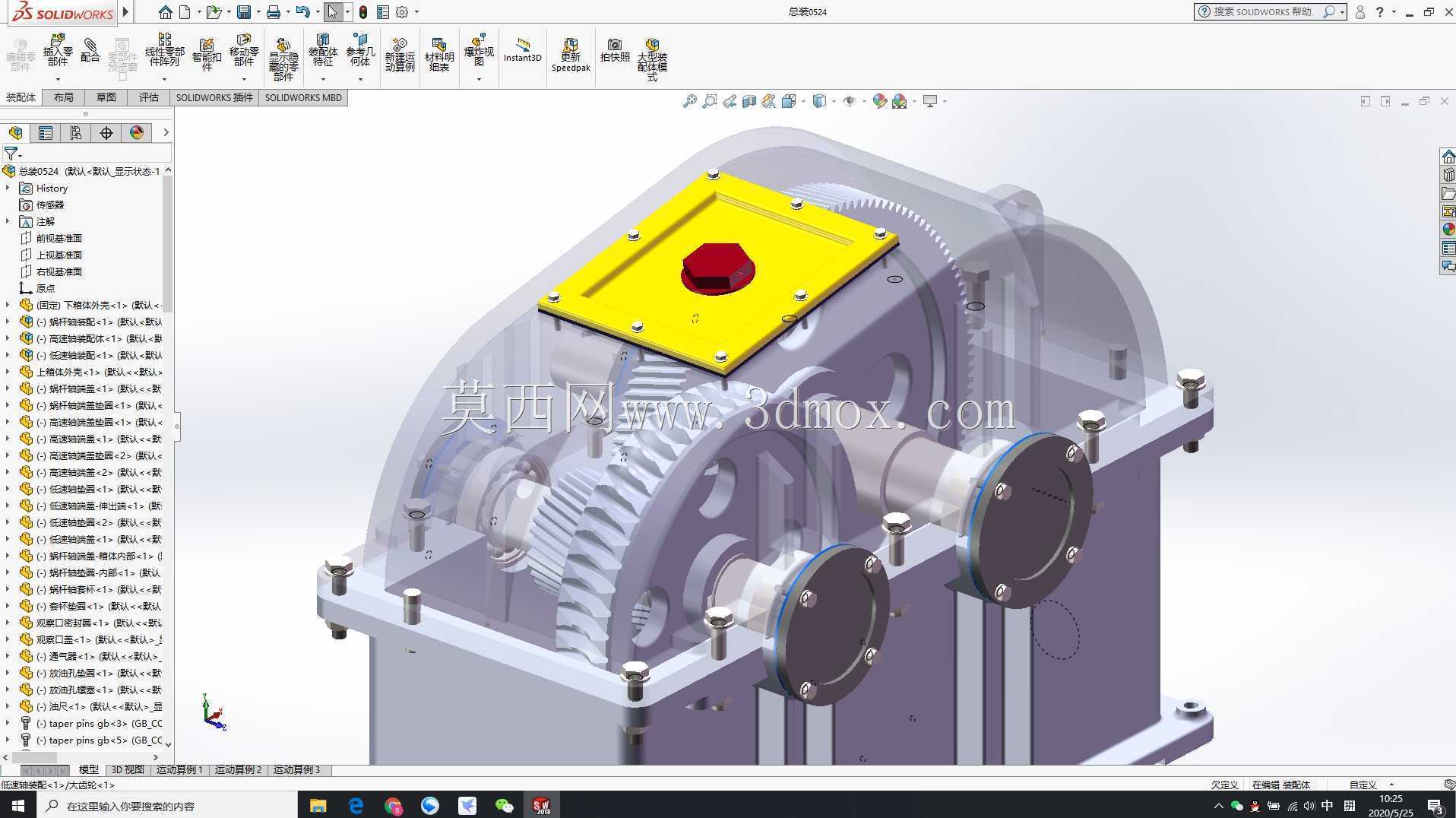Expand the 下箱体外壳<1> component
The height and width of the screenshot is (818, 1456).
[x=8, y=305]
